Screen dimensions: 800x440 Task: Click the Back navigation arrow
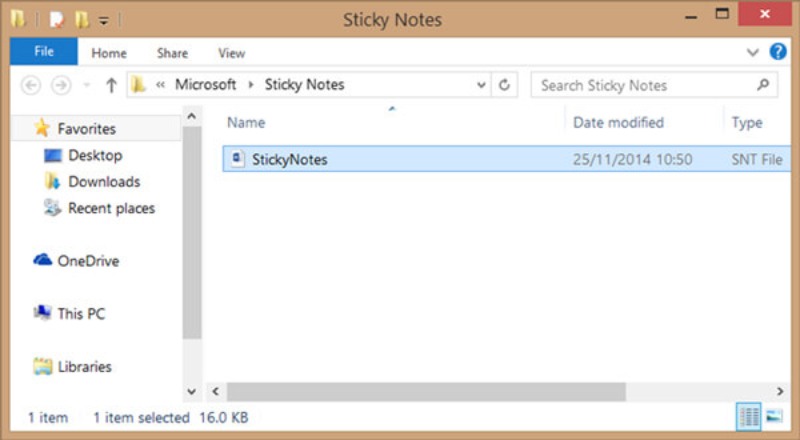tap(30, 85)
